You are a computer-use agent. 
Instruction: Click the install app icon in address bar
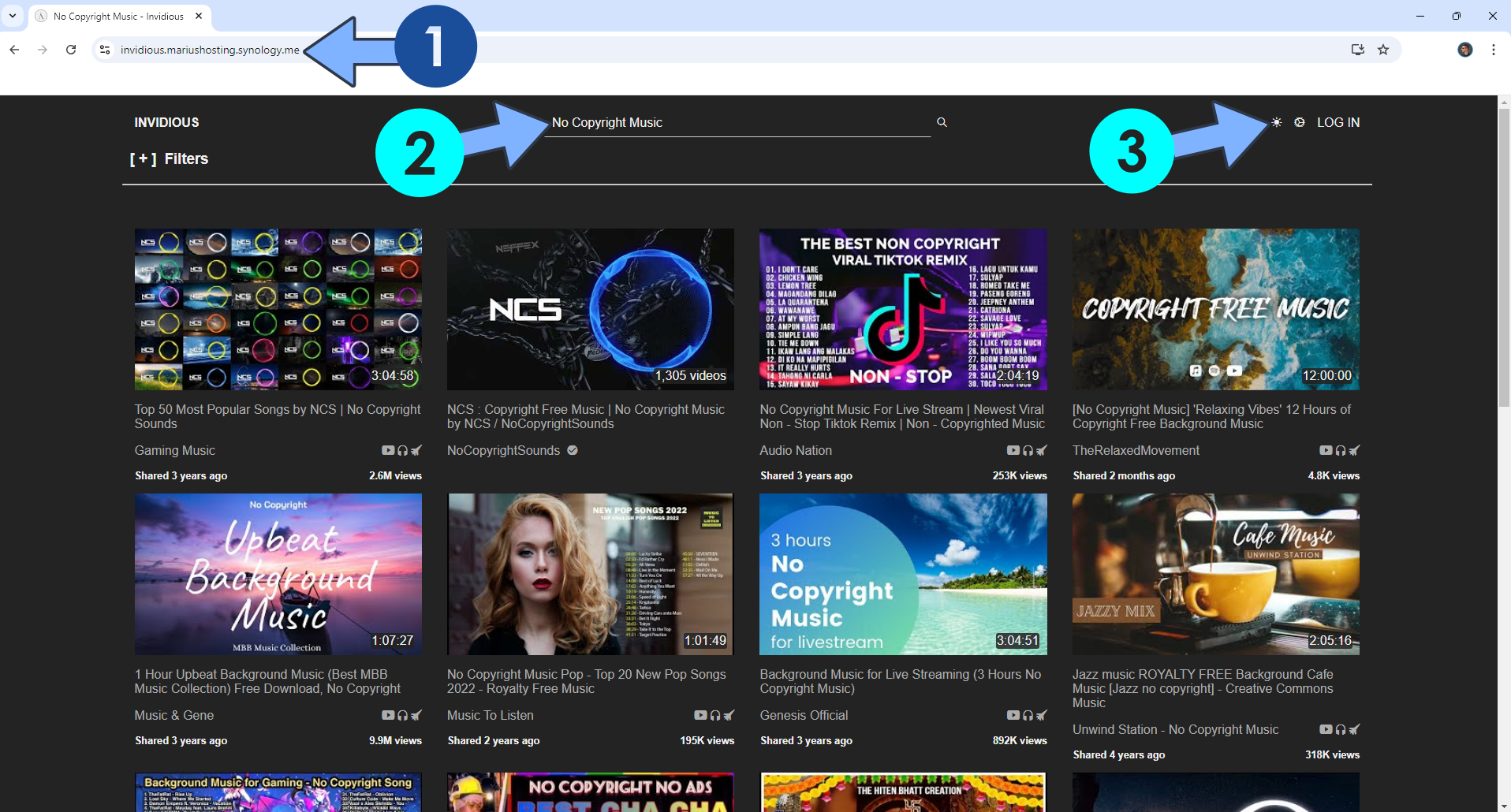point(1358,50)
